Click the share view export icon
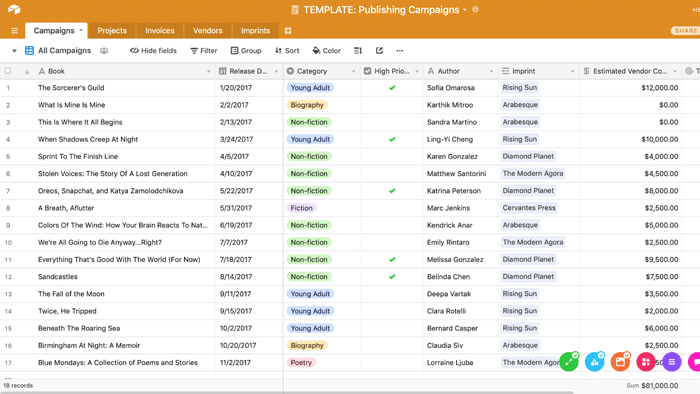This screenshot has height=394, width=700. click(x=379, y=50)
